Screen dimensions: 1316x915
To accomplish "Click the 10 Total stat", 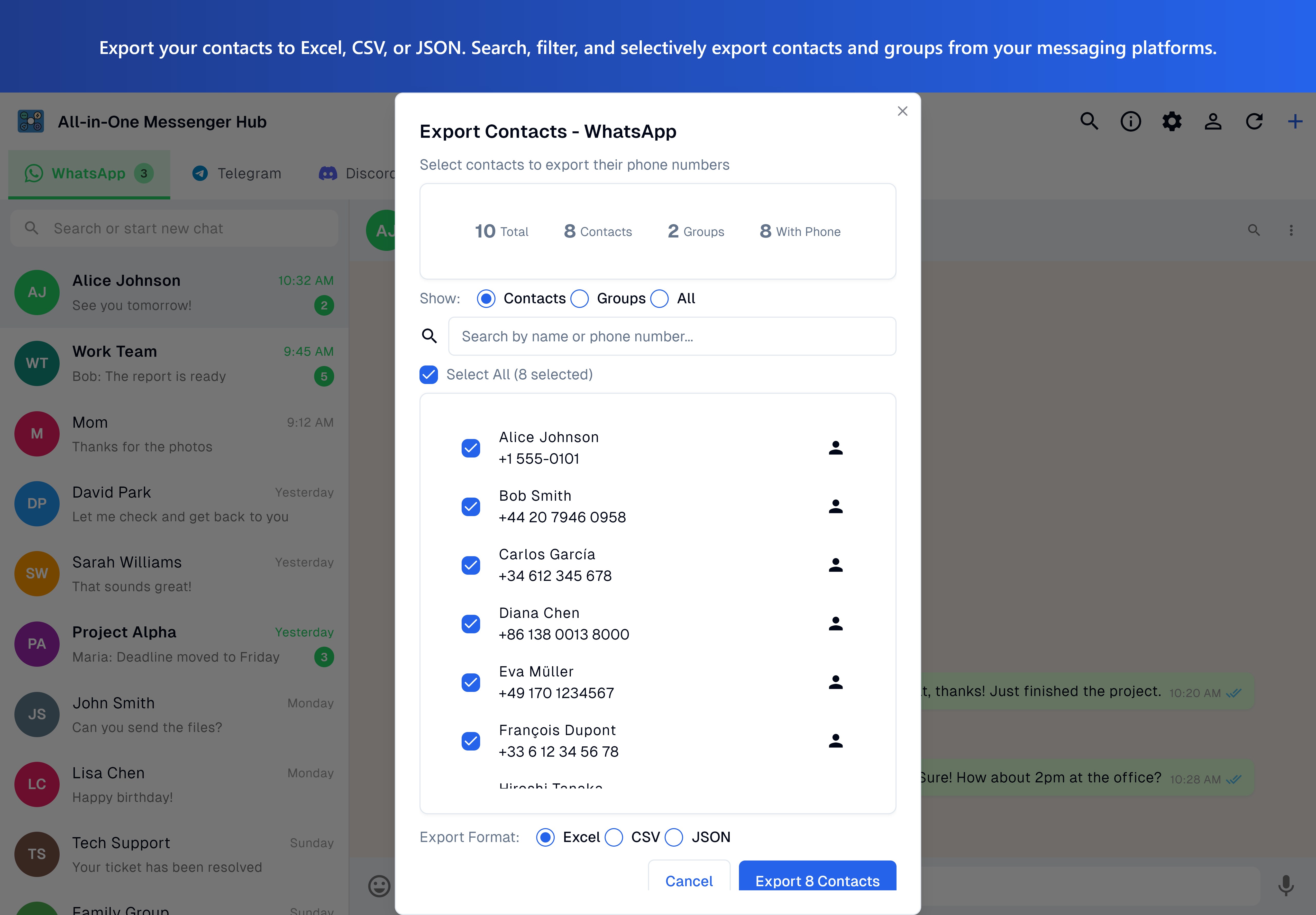I will [x=501, y=231].
